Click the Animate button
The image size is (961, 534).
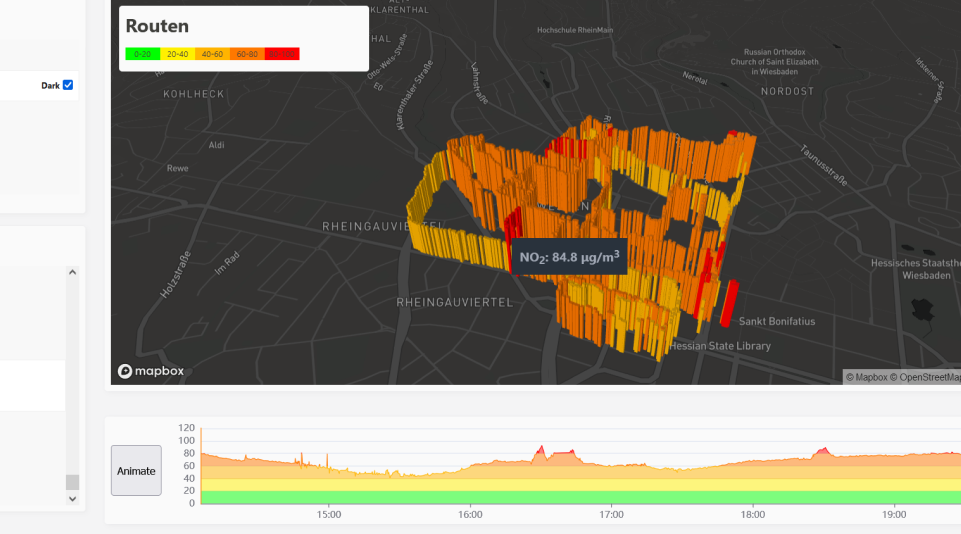(x=136, y=470)
